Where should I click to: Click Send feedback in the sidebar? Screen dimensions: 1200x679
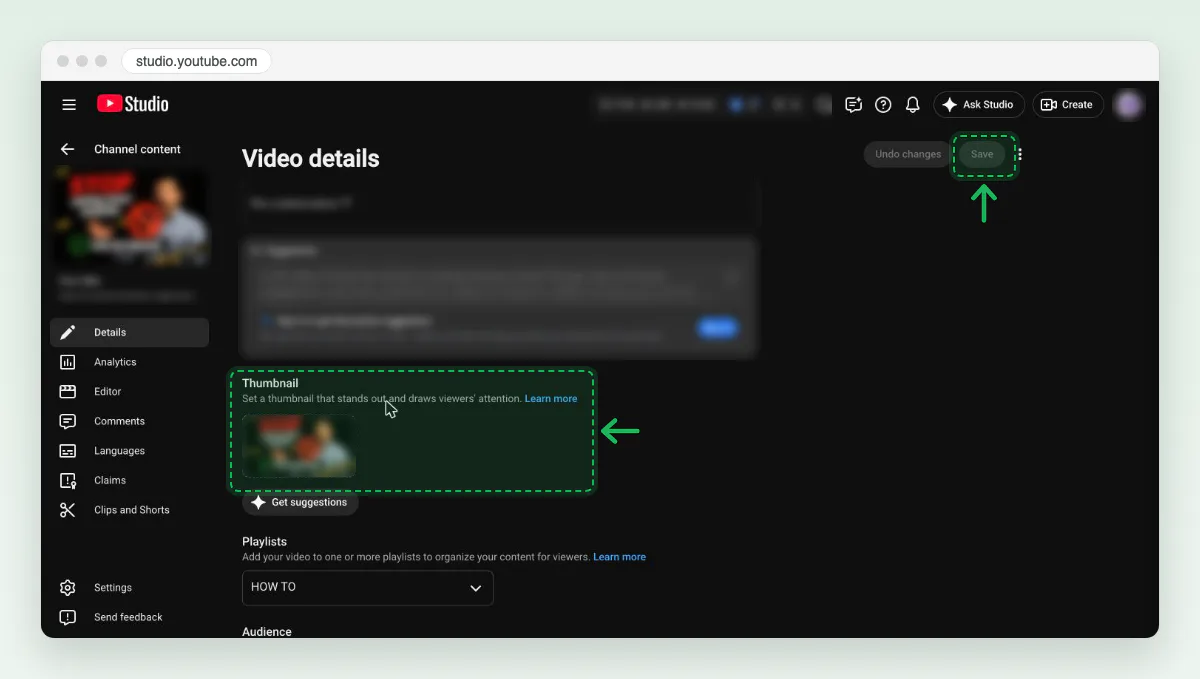tap(130, 617)
